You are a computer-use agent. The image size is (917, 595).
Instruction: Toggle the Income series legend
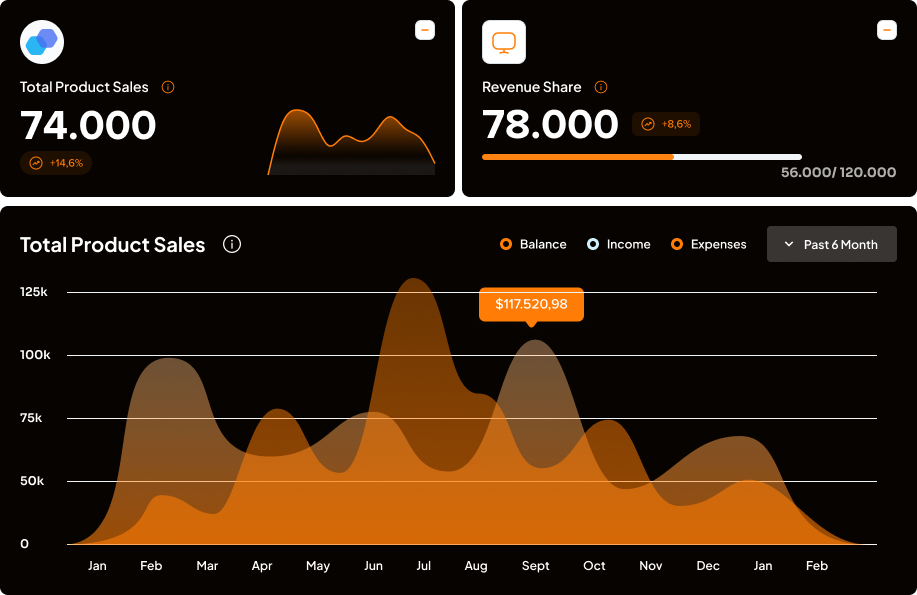coord(619,244)
